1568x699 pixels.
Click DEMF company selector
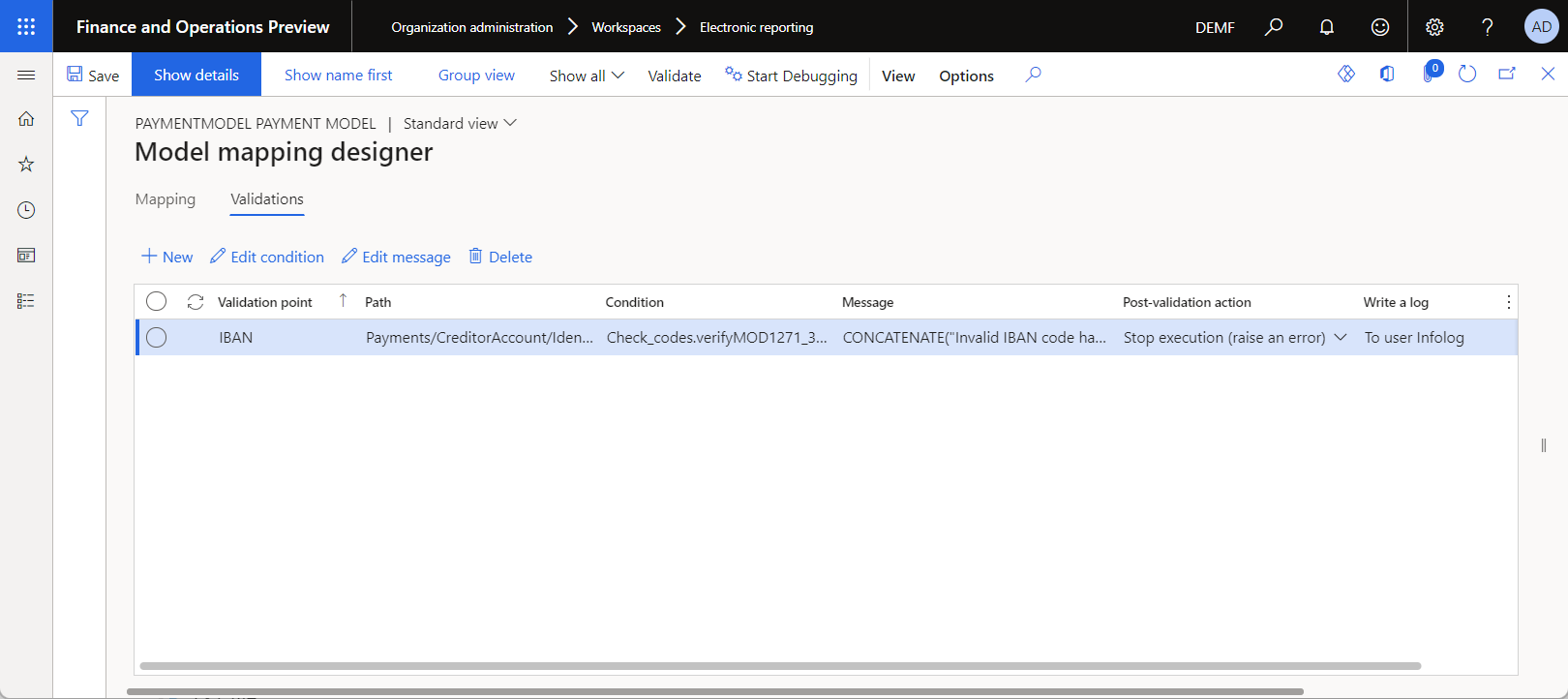[x=1215, y=27]
